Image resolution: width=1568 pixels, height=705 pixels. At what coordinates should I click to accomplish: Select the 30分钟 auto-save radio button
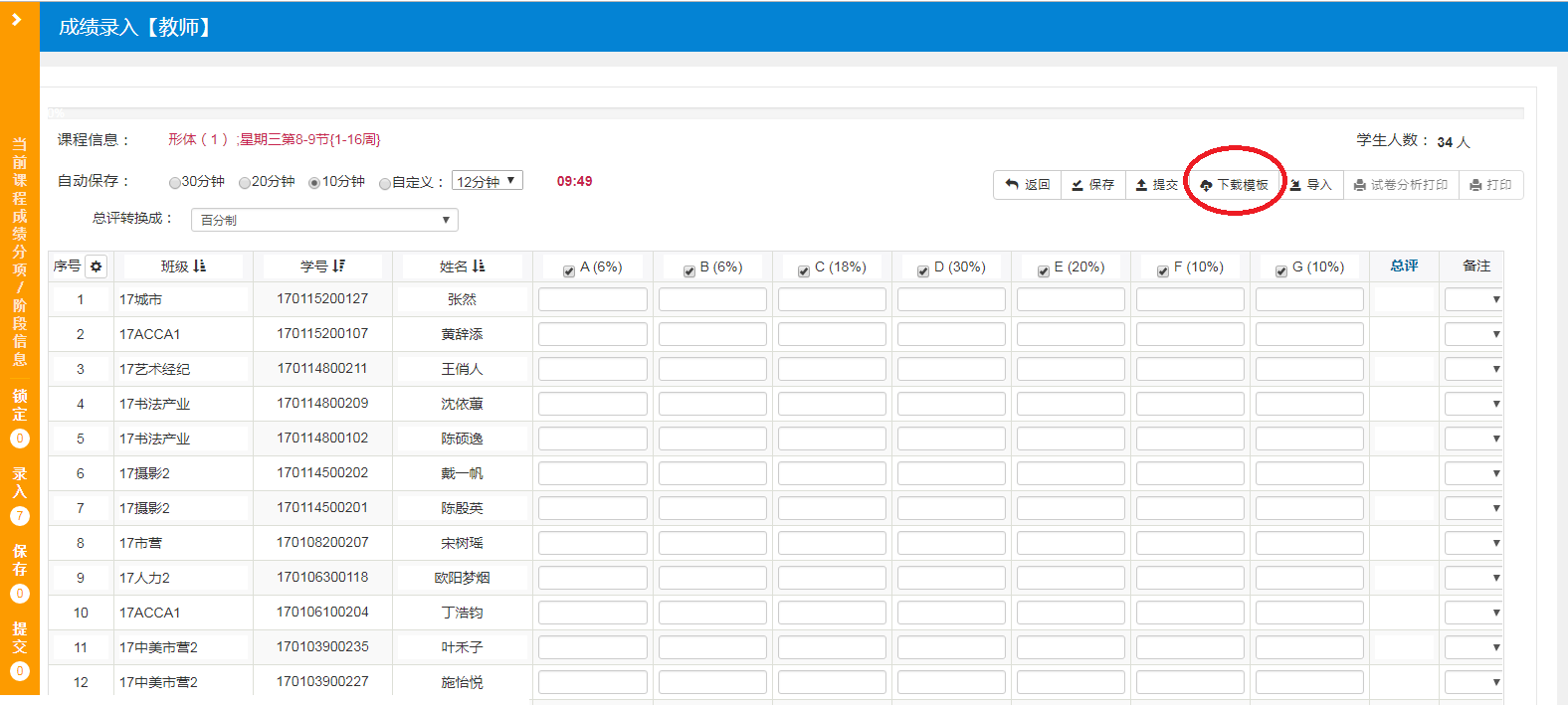coord(175,183)
